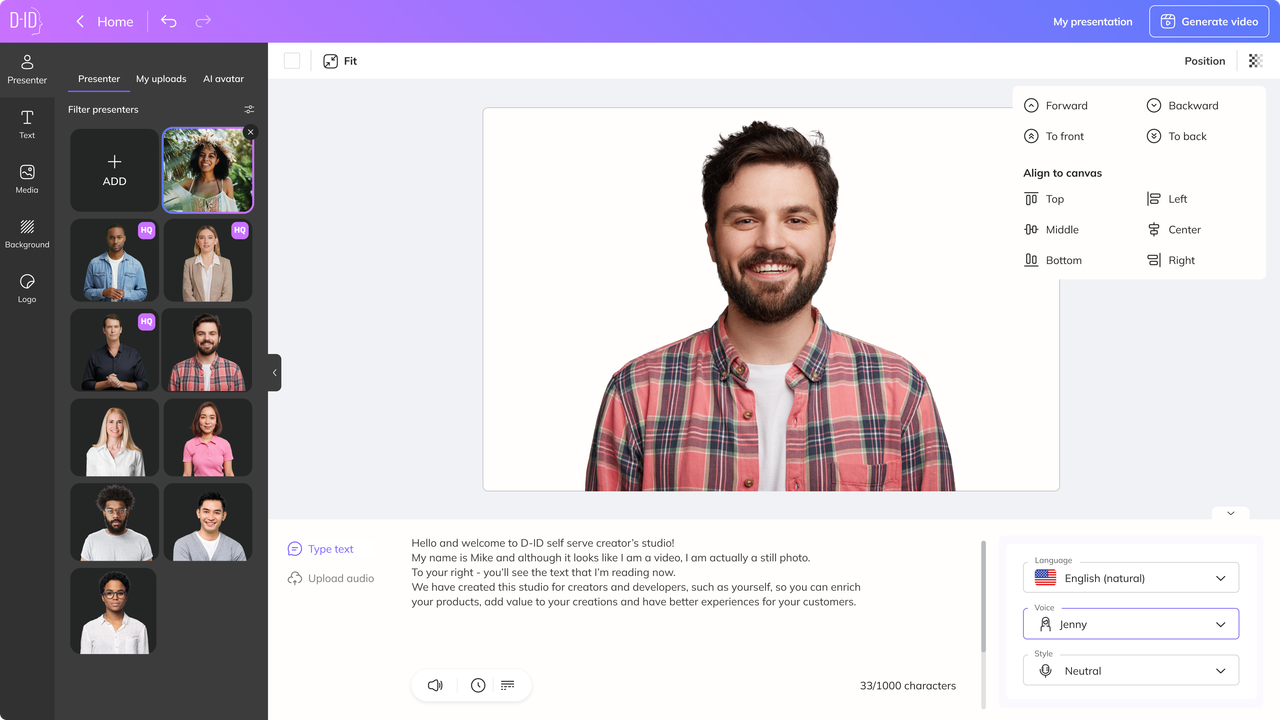Select the man in gray cardigan thumbnail
1280x720 pixels.
208,522
